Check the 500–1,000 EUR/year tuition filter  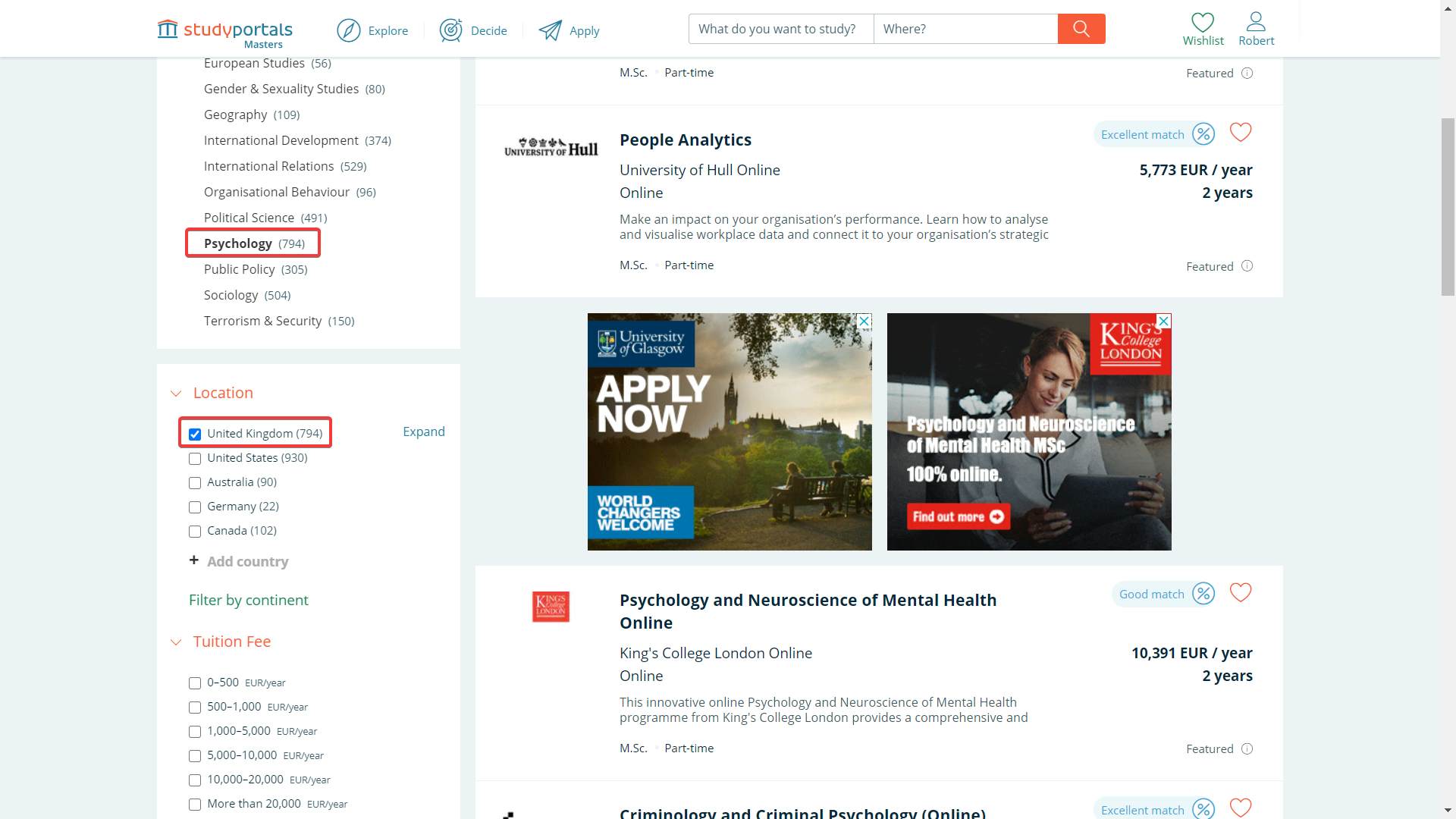click(x=195, y=707)
